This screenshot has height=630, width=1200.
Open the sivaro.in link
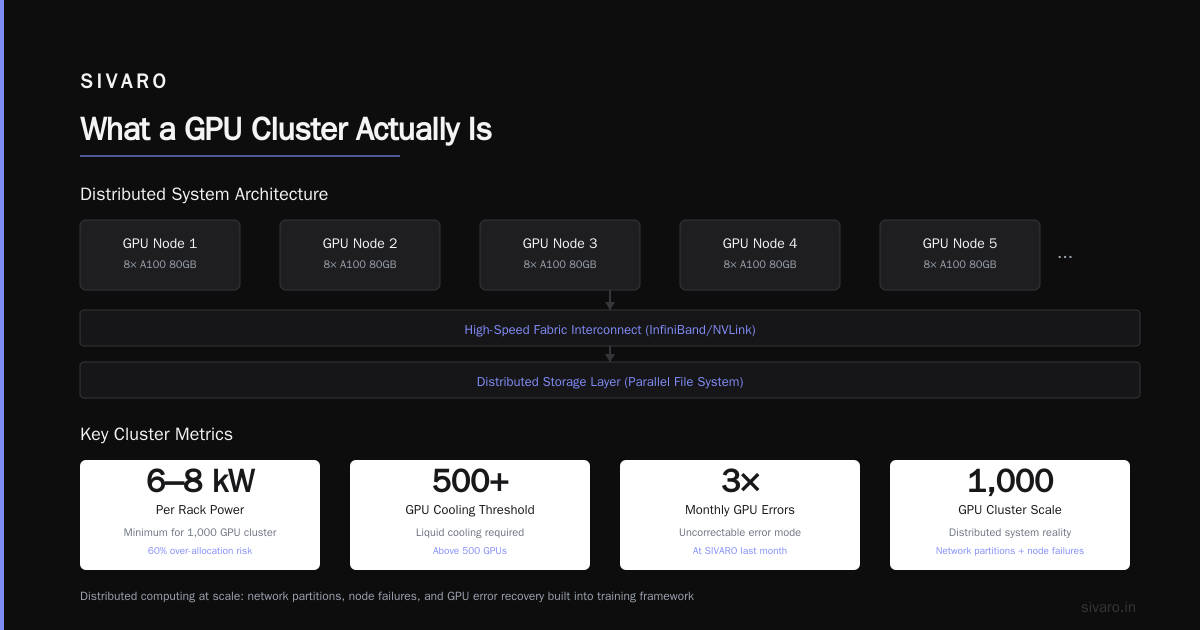[x=1108, y=607]
